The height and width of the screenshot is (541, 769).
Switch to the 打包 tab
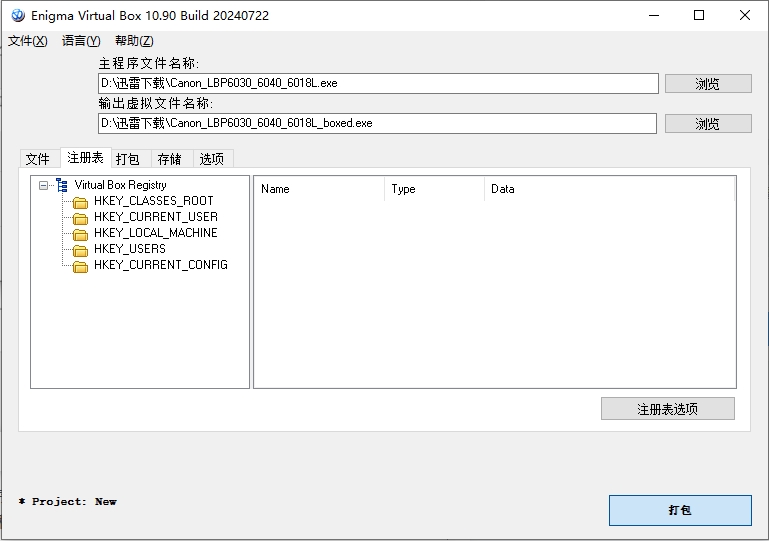tap(128, 159)
